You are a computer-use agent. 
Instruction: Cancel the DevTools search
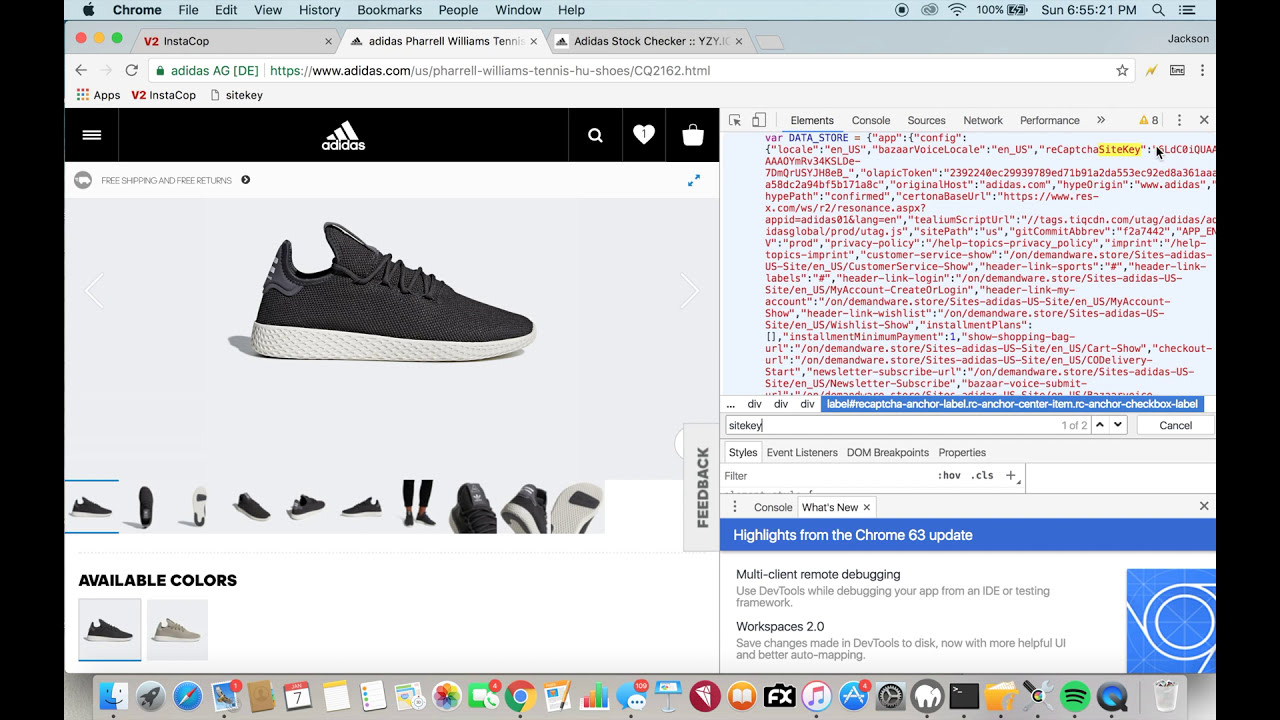tap(1175, 425)
